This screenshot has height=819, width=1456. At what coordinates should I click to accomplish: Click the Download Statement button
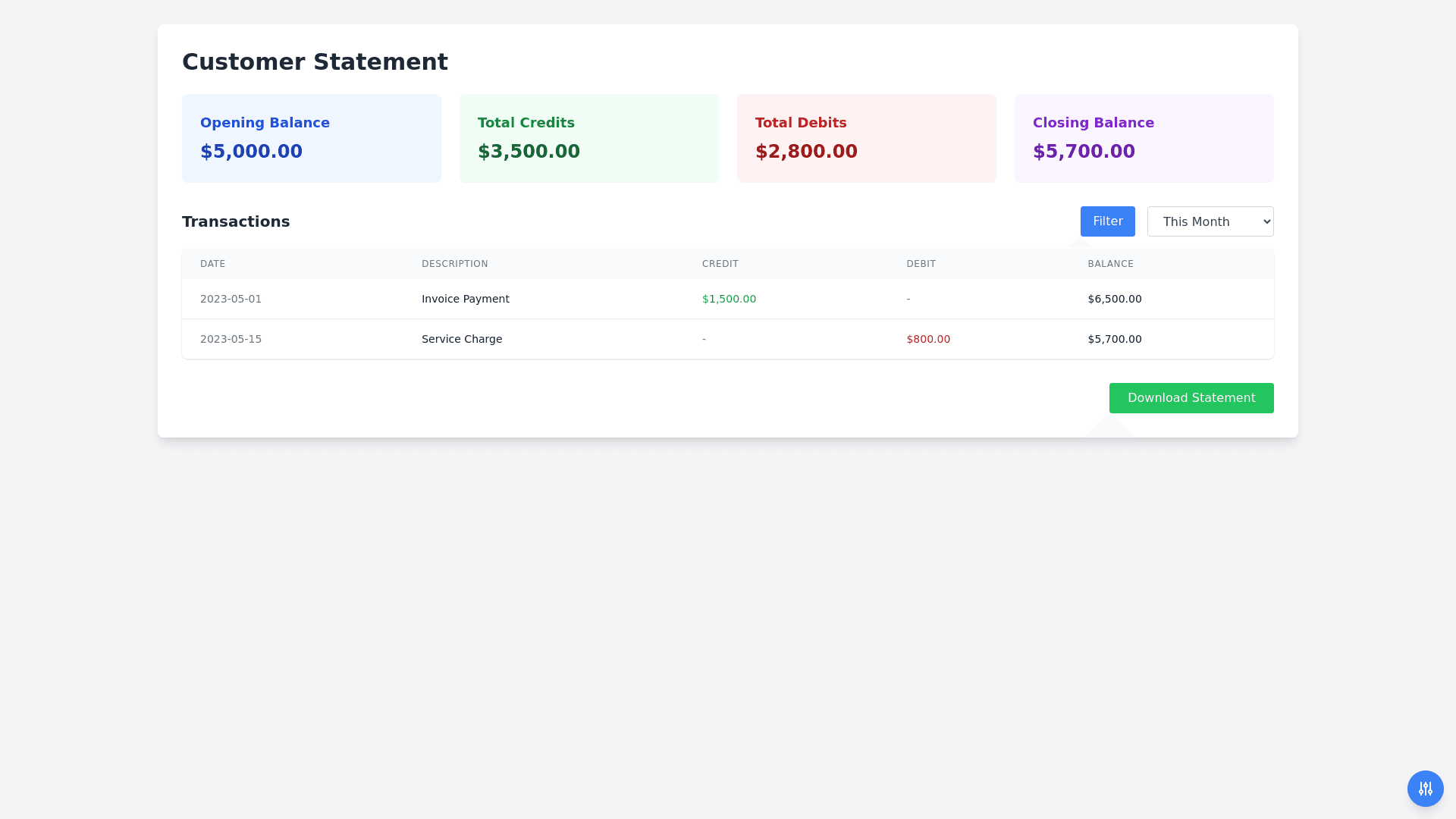pyautogui.click(x=1191, y=398)
